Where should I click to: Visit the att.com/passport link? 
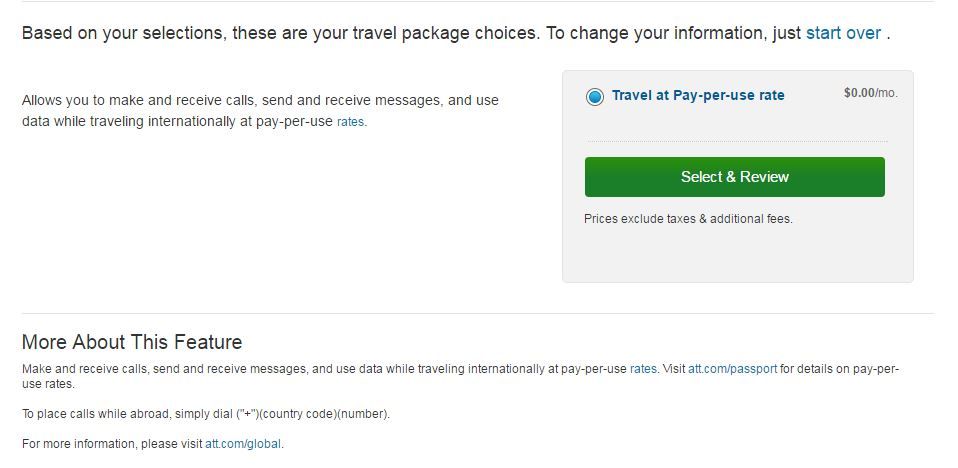pyautogui.click(x=732, y=369)
